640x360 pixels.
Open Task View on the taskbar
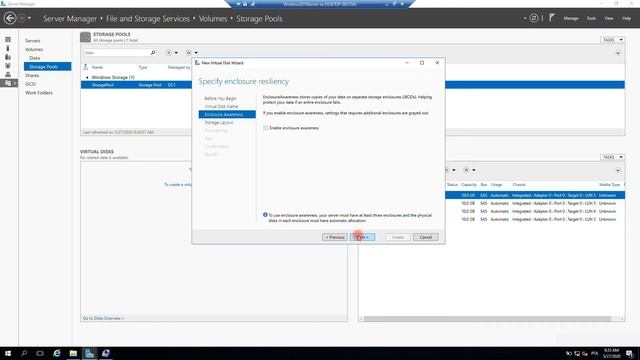coord(40,353)
